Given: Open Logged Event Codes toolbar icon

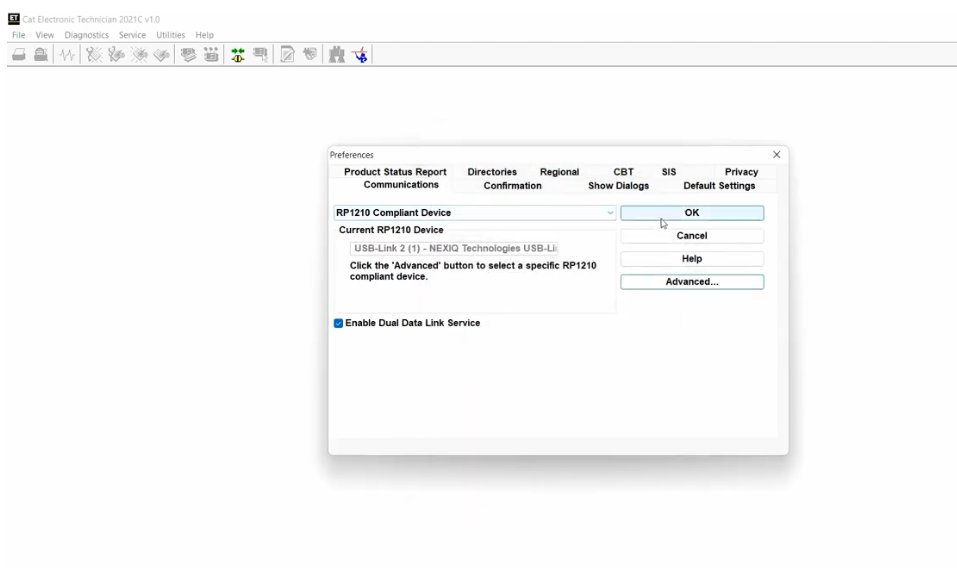Looking at the screenshot, I should (x=162, y=55).
